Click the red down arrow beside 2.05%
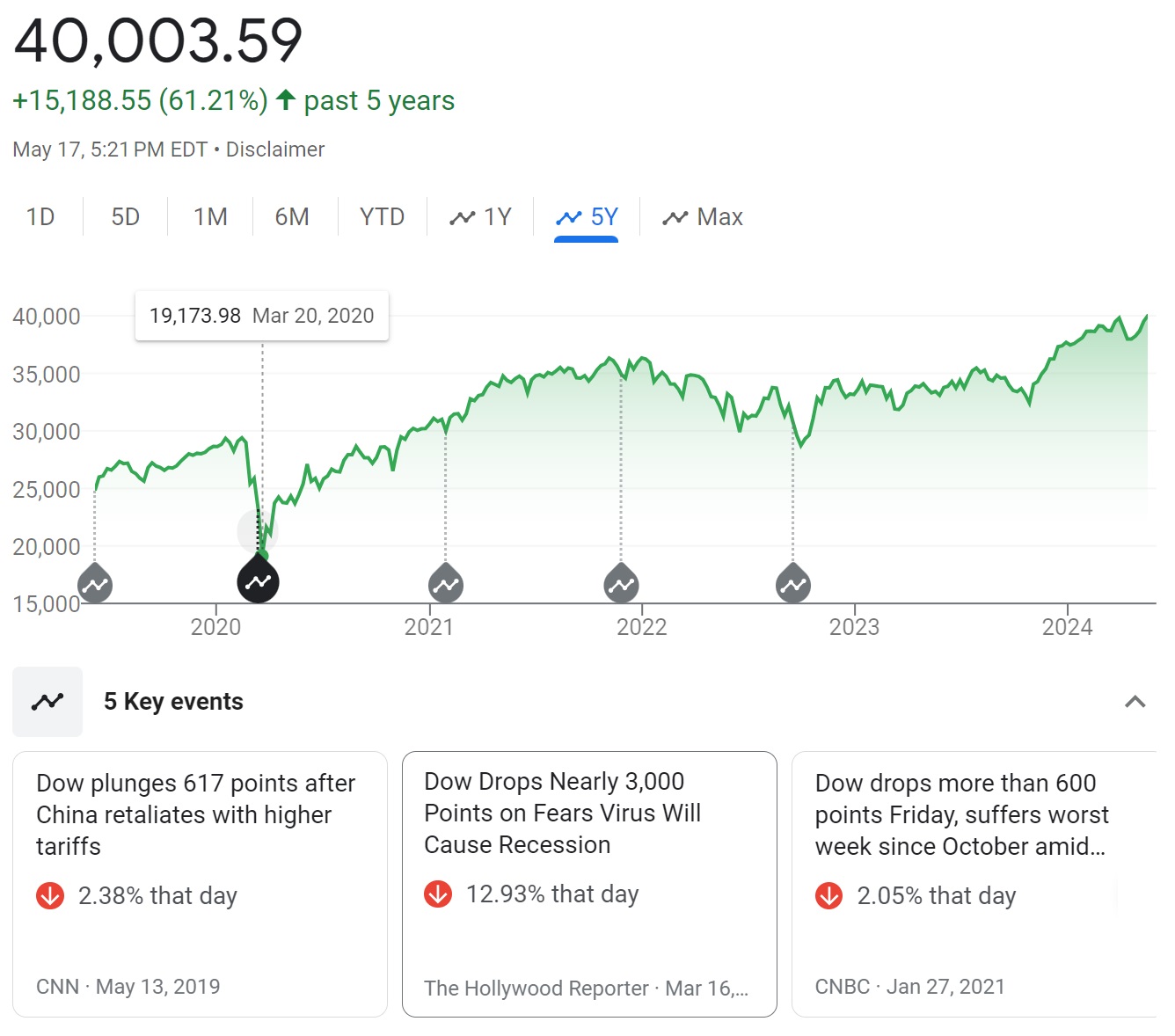The height and width of the screenshot is (1036, 1175). pos(828,895)
